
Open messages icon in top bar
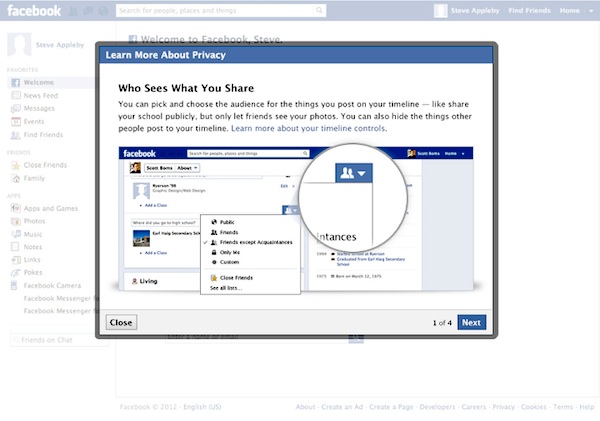[x=88, y=11]
